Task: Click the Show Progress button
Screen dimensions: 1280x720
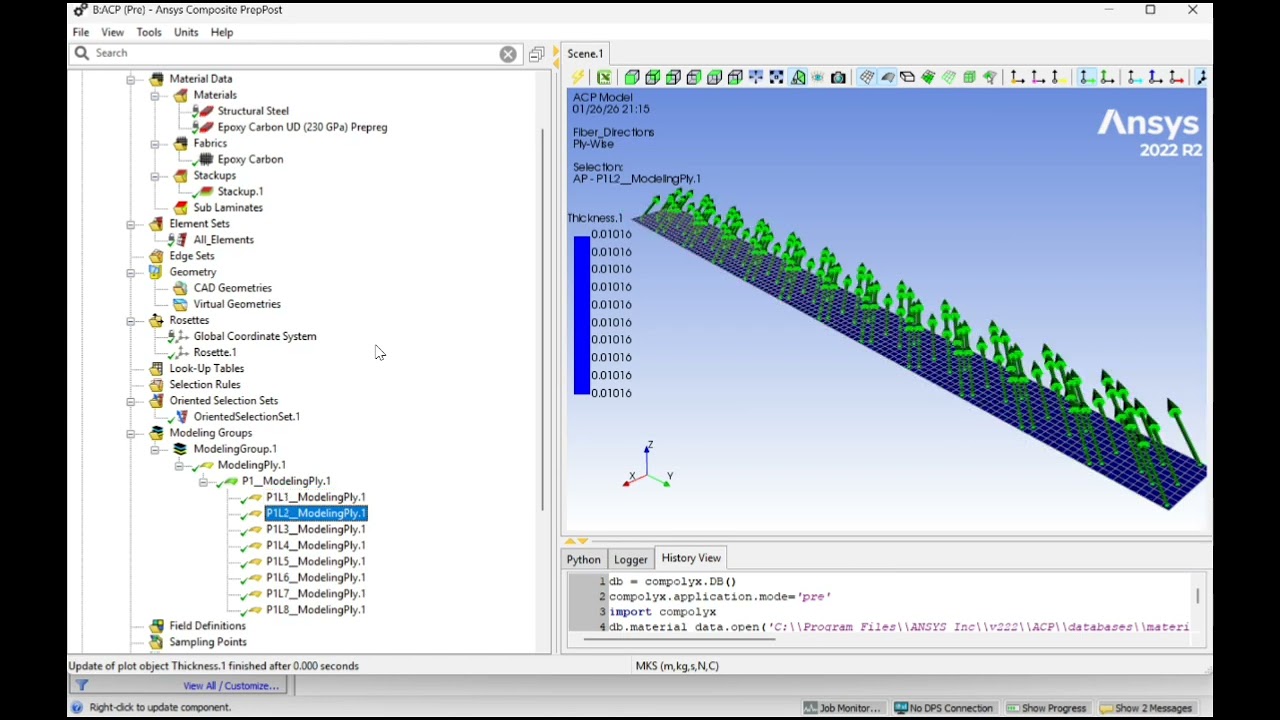Action: pyautogui.click(x=1046, y=707)
